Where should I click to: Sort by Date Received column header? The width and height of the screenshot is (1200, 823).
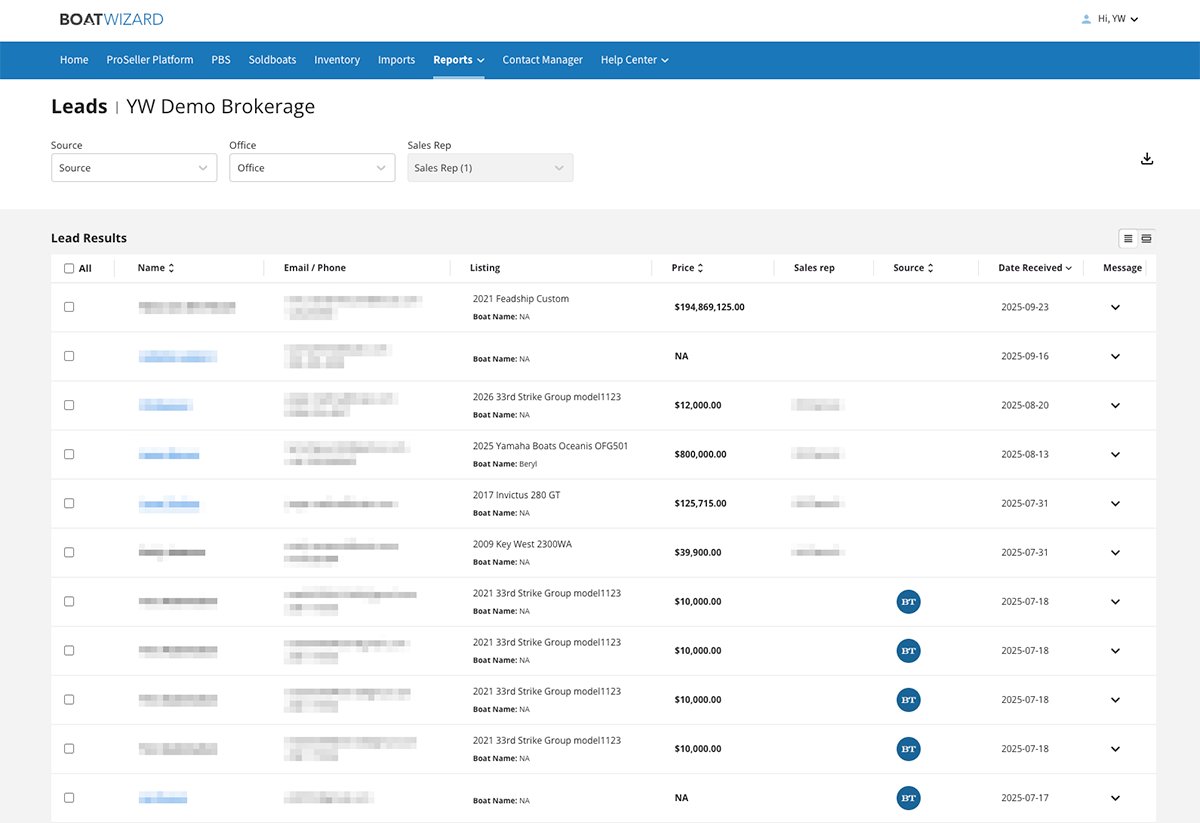pos(1034,268)
